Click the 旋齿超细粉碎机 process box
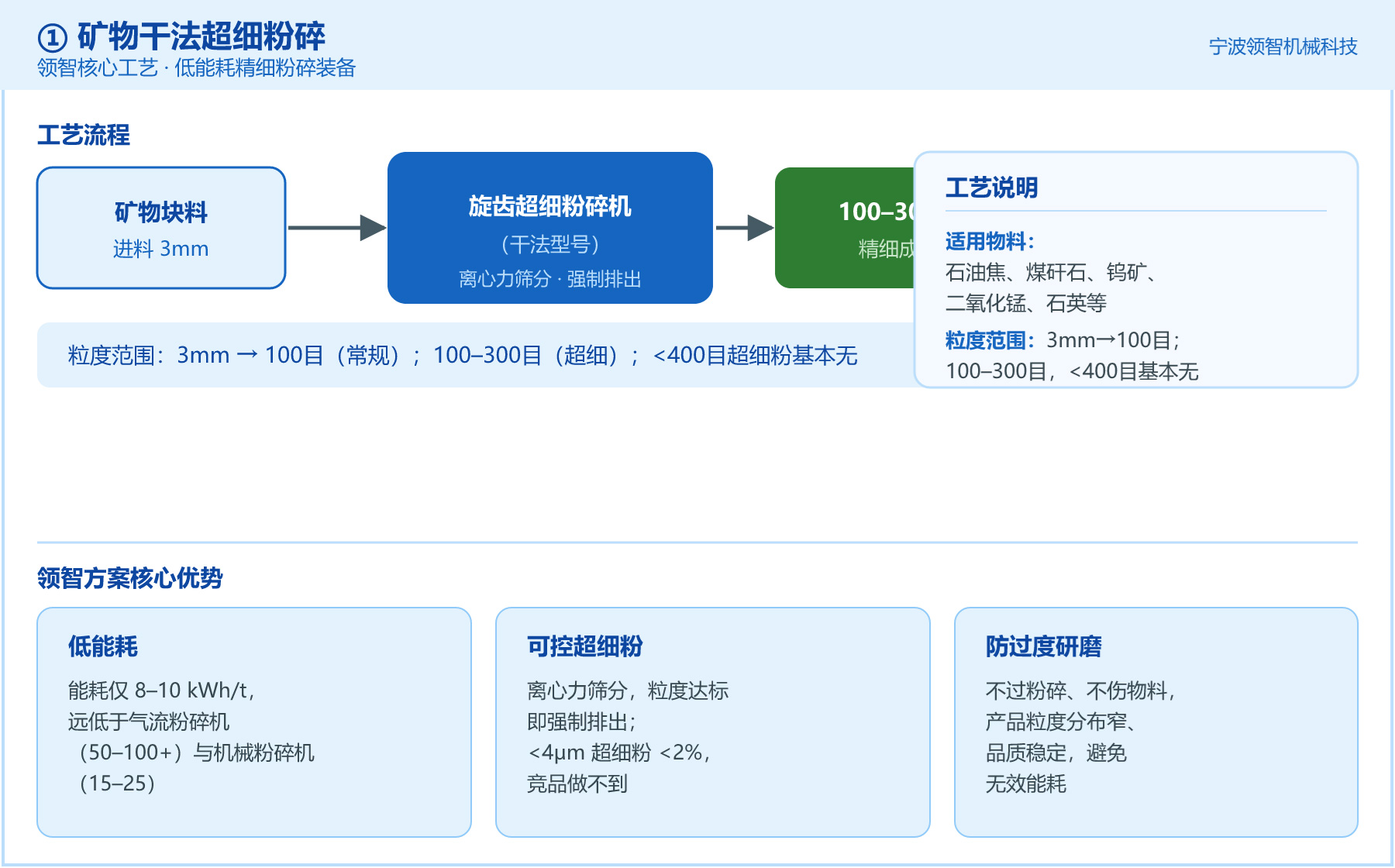 click(x=550, y=228)
